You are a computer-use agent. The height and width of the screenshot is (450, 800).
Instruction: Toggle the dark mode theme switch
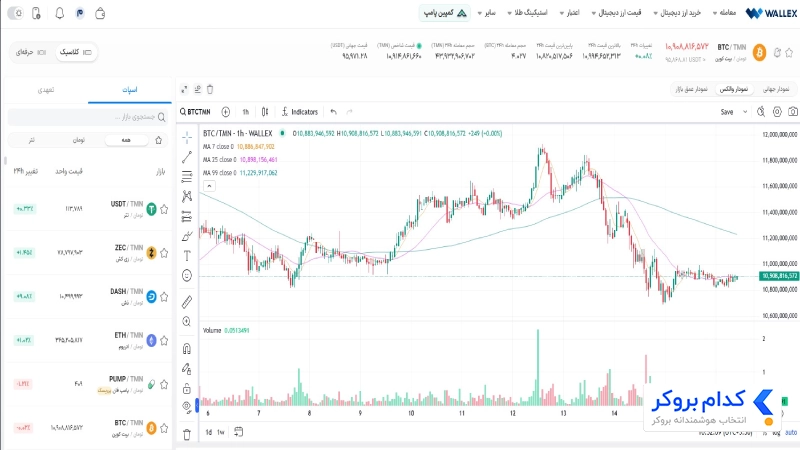coord(15,13)
